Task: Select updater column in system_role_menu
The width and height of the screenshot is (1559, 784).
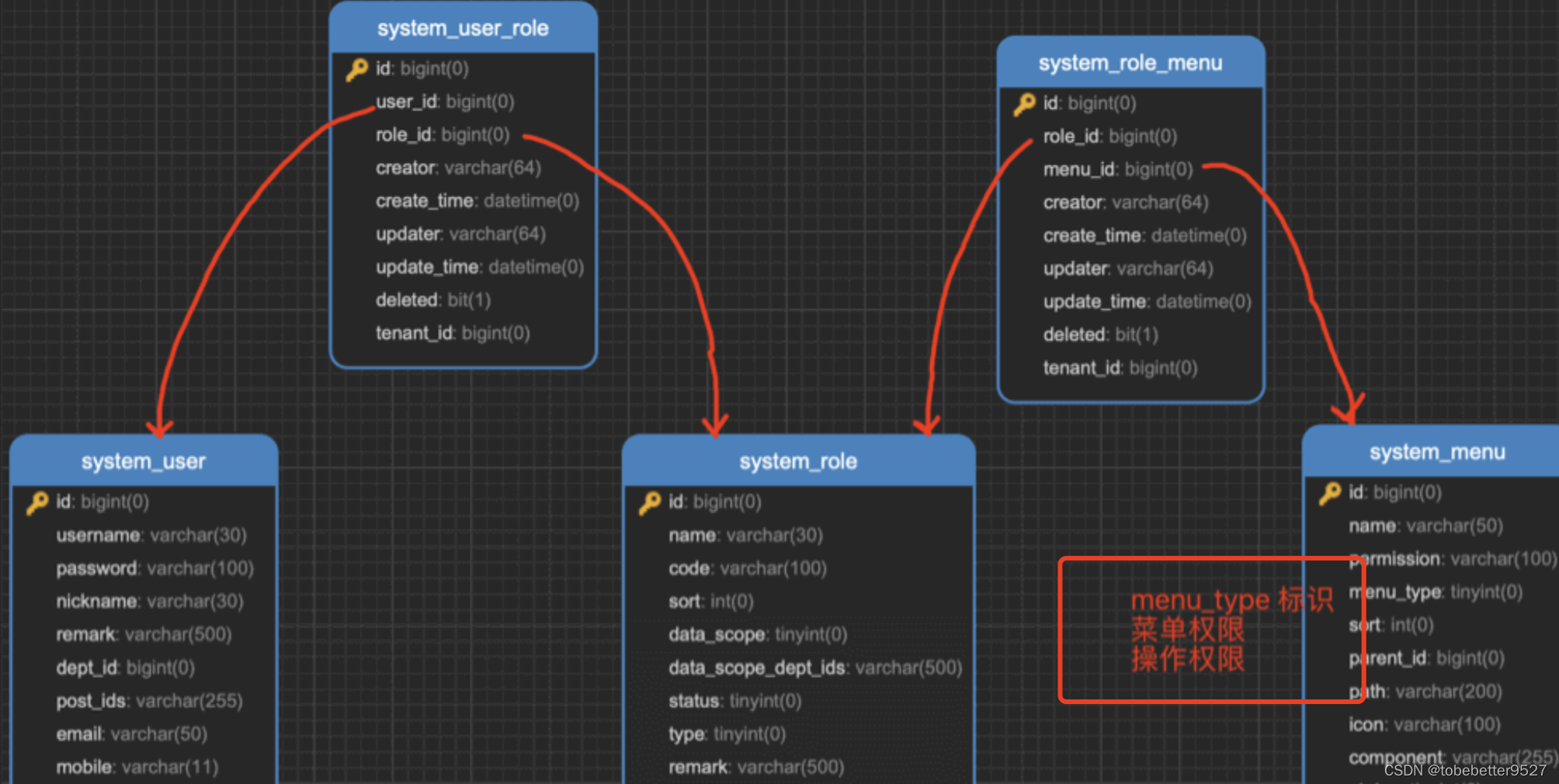Action: (1128, 269)
